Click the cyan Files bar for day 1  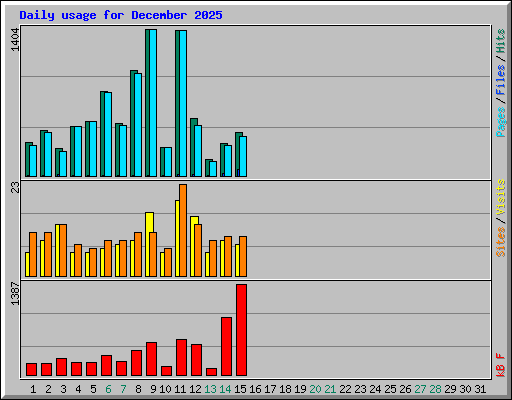(x=33, y=161)
